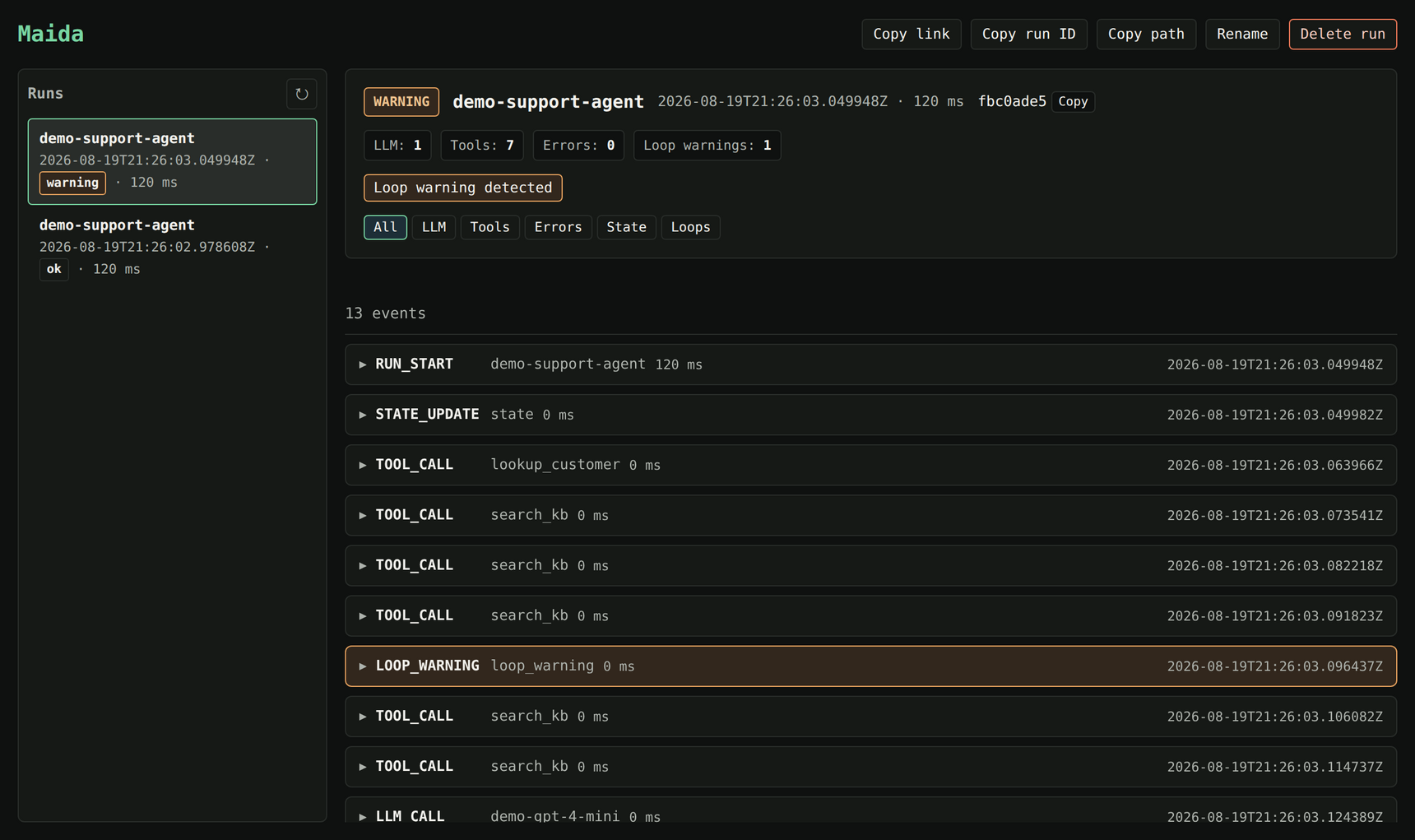Refresh the Runs list

301,94
